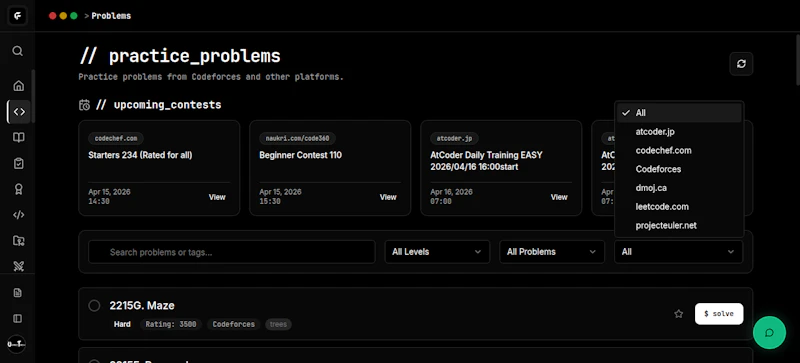Image resolution: width=800 pixels, height=363 pixels.
Task: Open the book icon in the sidebar
Action: tap(18, 138)
